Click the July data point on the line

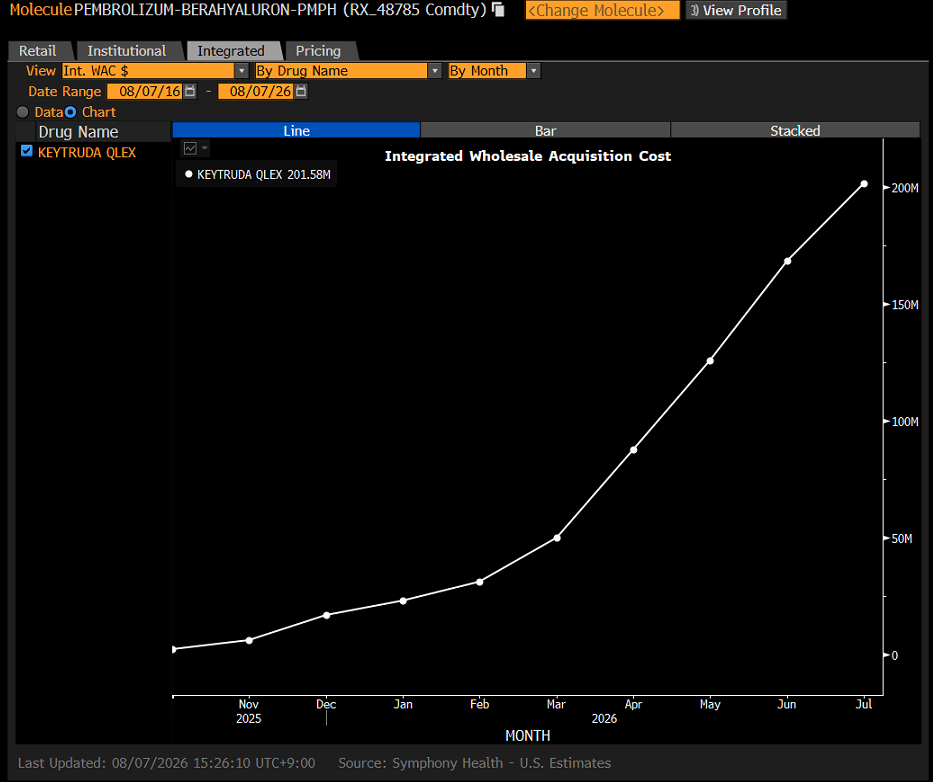pos(864,184)
